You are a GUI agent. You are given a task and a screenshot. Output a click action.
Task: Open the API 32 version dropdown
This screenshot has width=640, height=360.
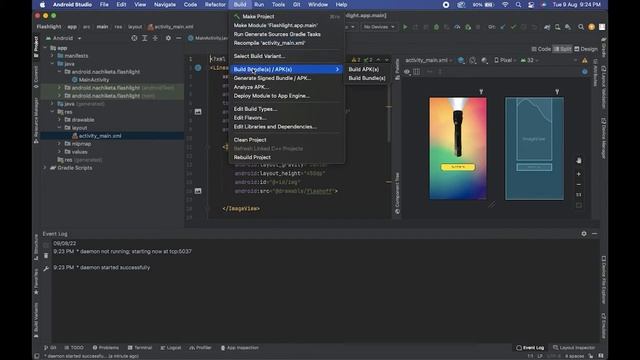(x=530, y=60)
